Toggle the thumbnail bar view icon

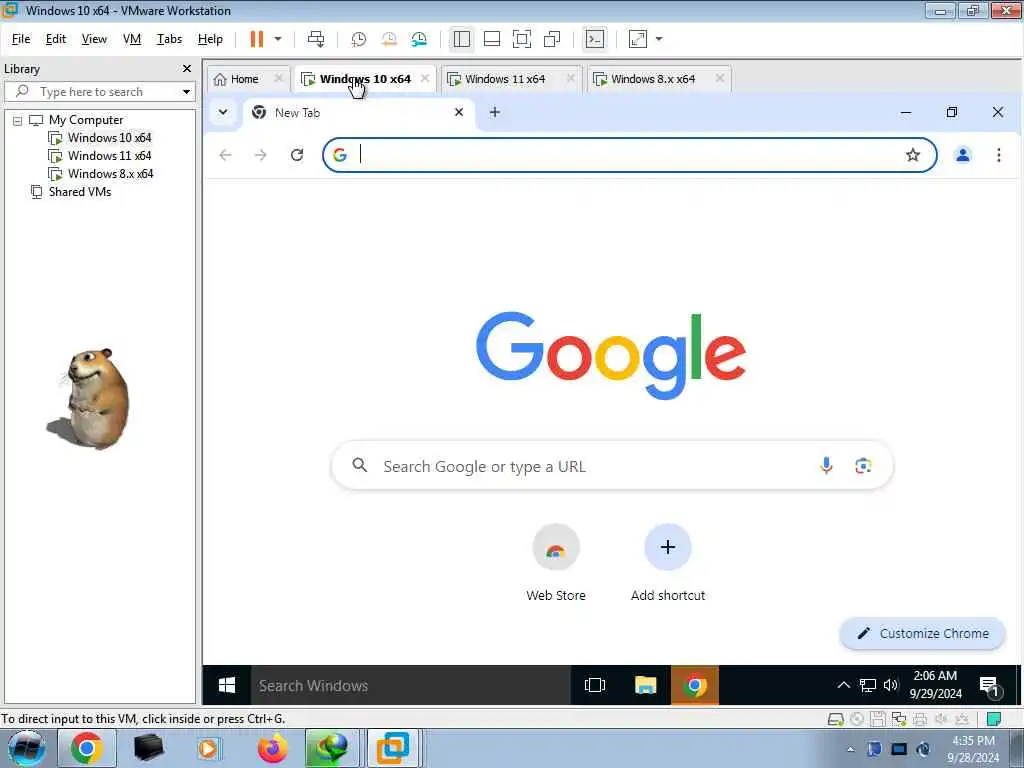492,39
